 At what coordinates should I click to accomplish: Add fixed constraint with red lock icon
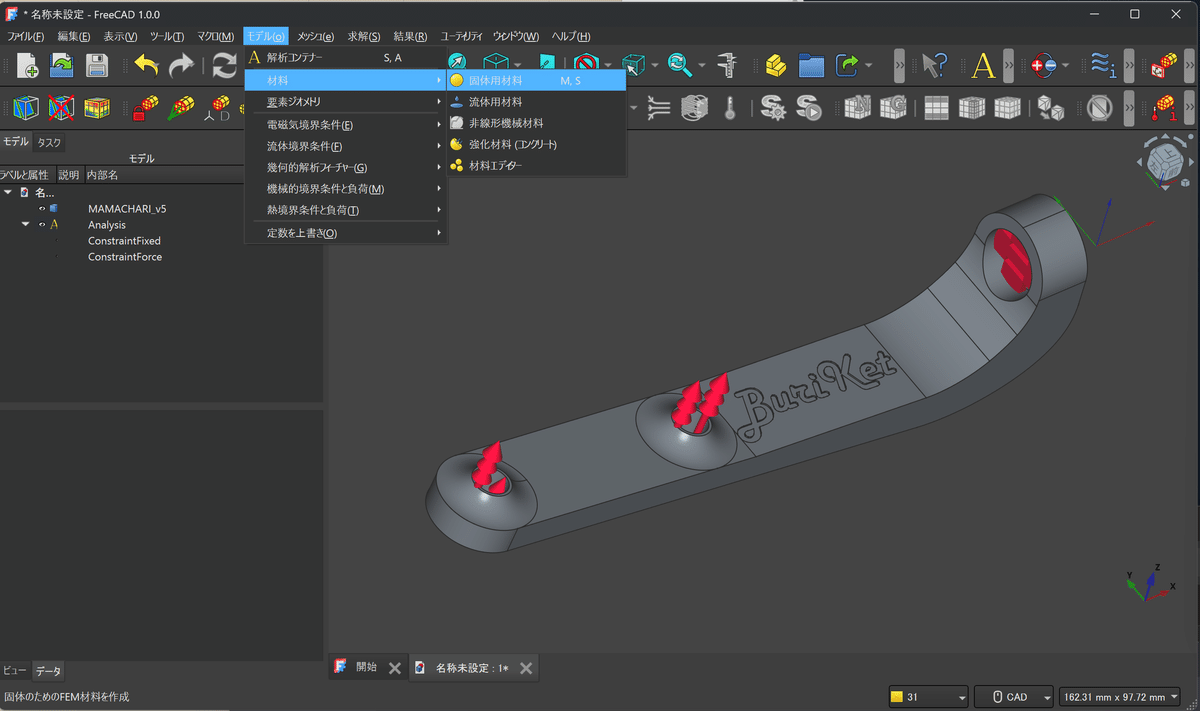[x=147, y=107]
